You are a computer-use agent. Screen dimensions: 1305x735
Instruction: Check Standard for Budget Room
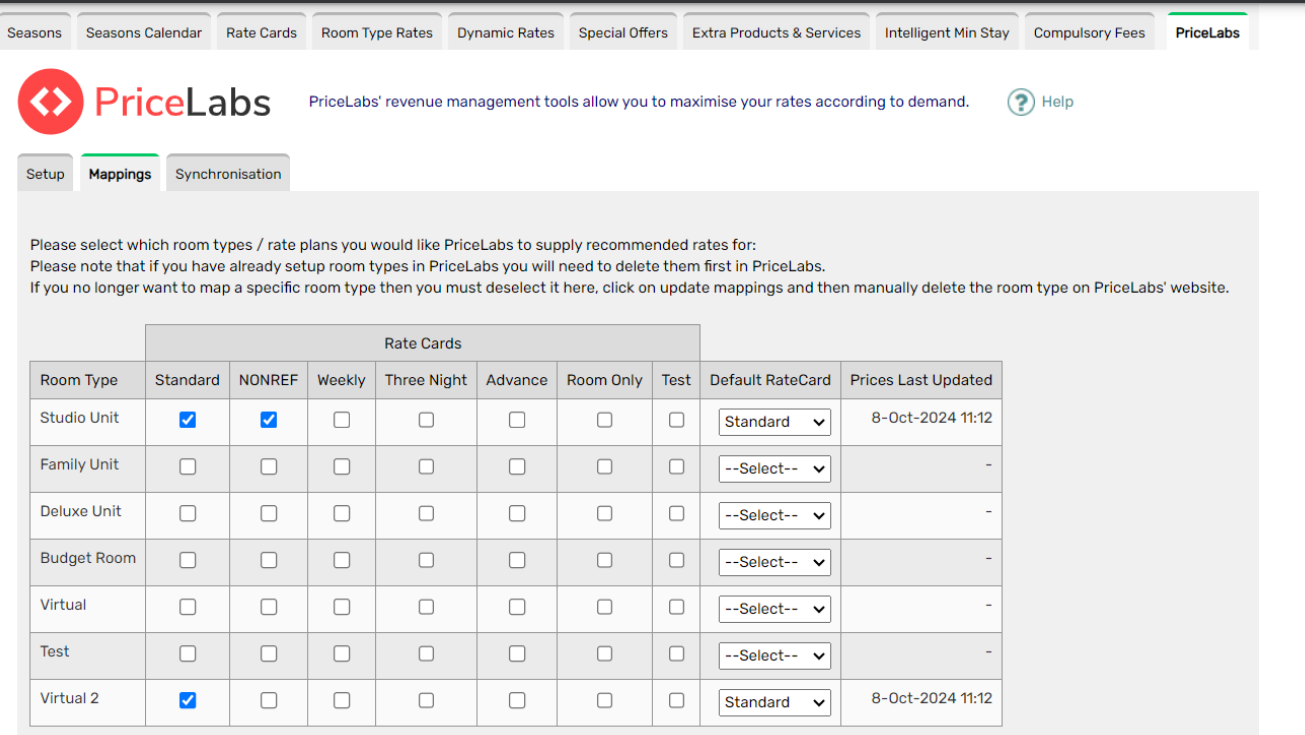point(187,561)
